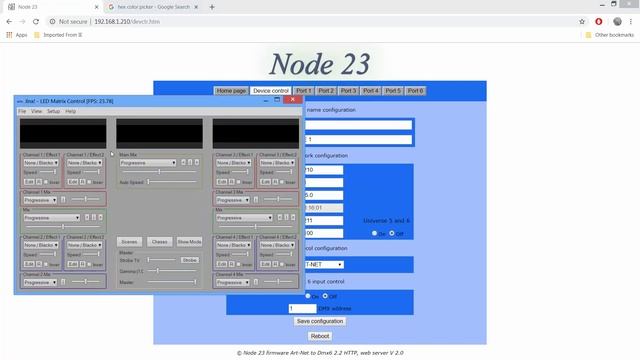Open Channel 2 Effect 1 effect dropdown
Image resolution: width=640 pixels, height=360 pixels.
point(40,245)
